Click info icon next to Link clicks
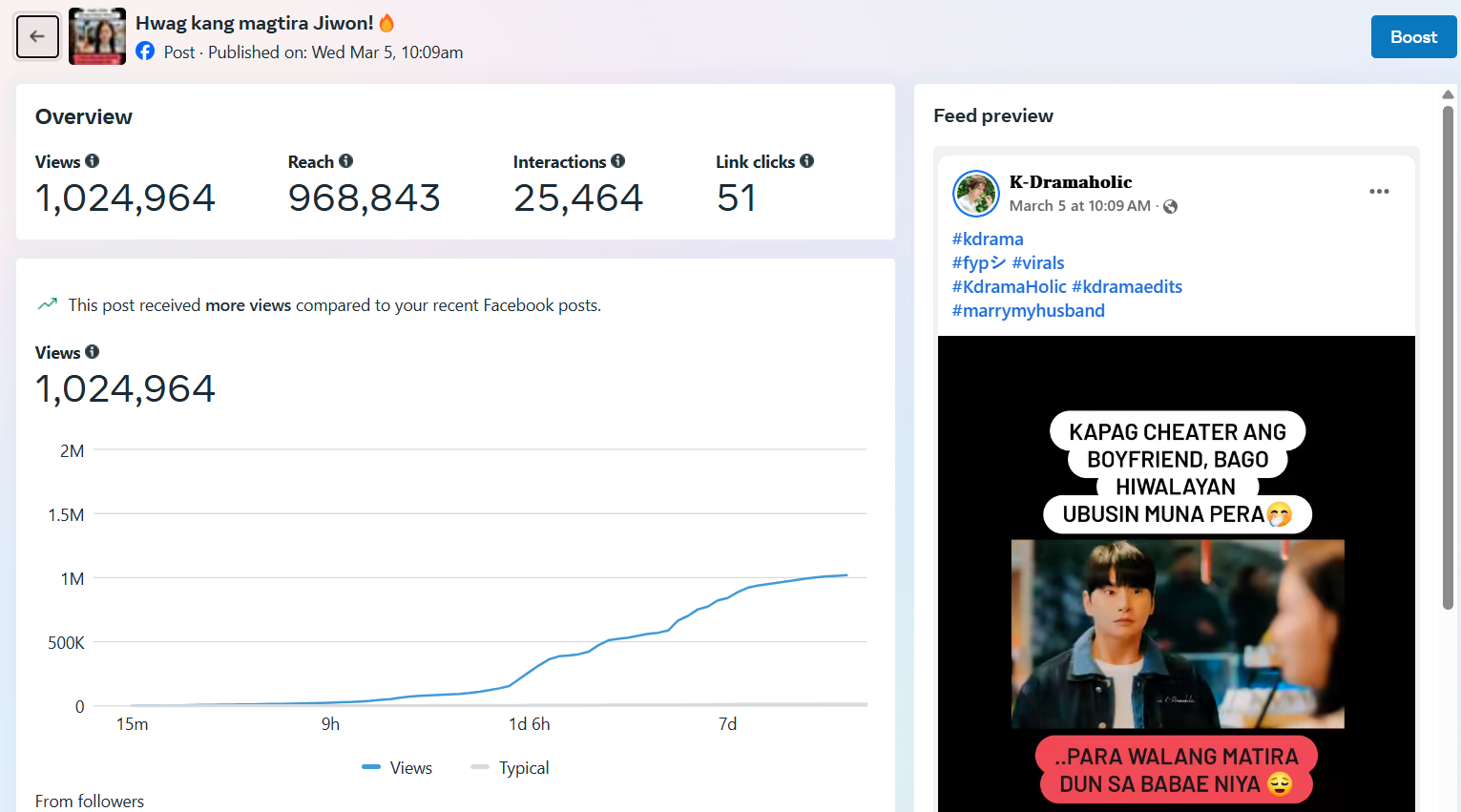This screenshot has height=812, width=1461. point(807,161)
